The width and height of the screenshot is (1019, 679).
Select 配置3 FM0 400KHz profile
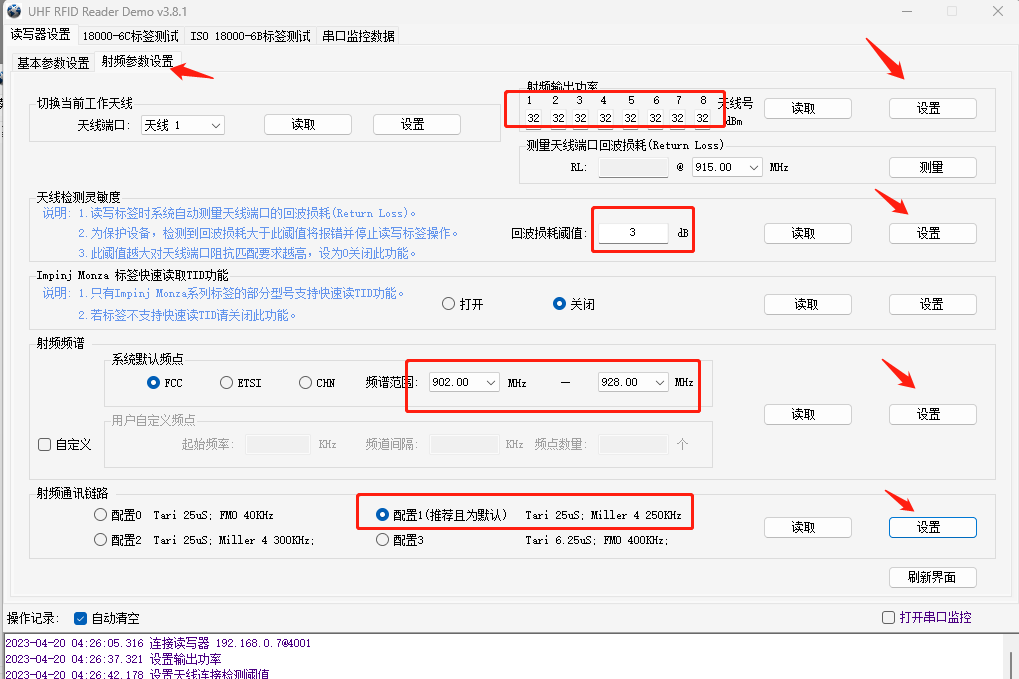pos(522,540)
